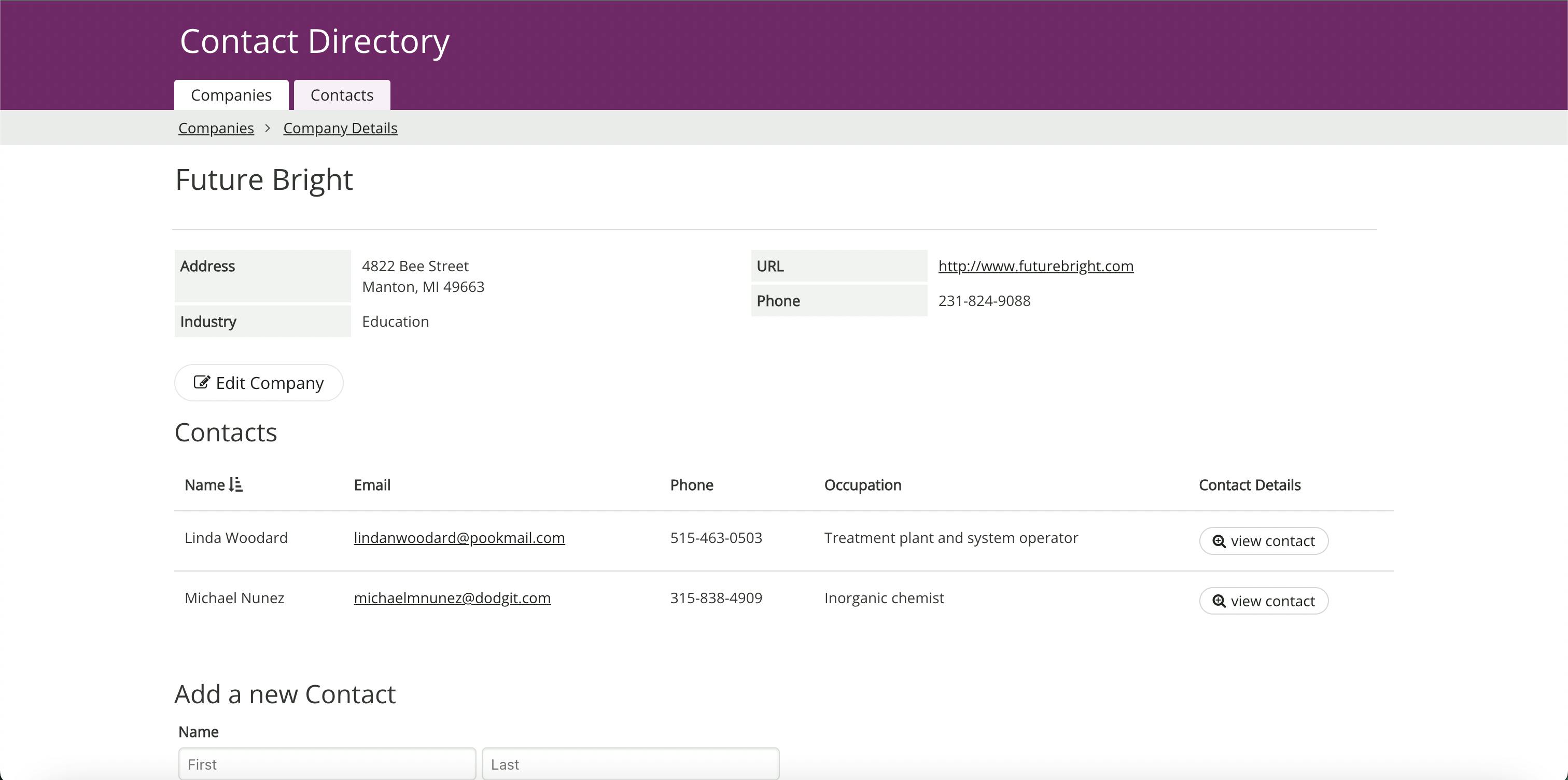Visit the futurebright.com website link
1568x780 pixels.
[x=1035, y=266]
